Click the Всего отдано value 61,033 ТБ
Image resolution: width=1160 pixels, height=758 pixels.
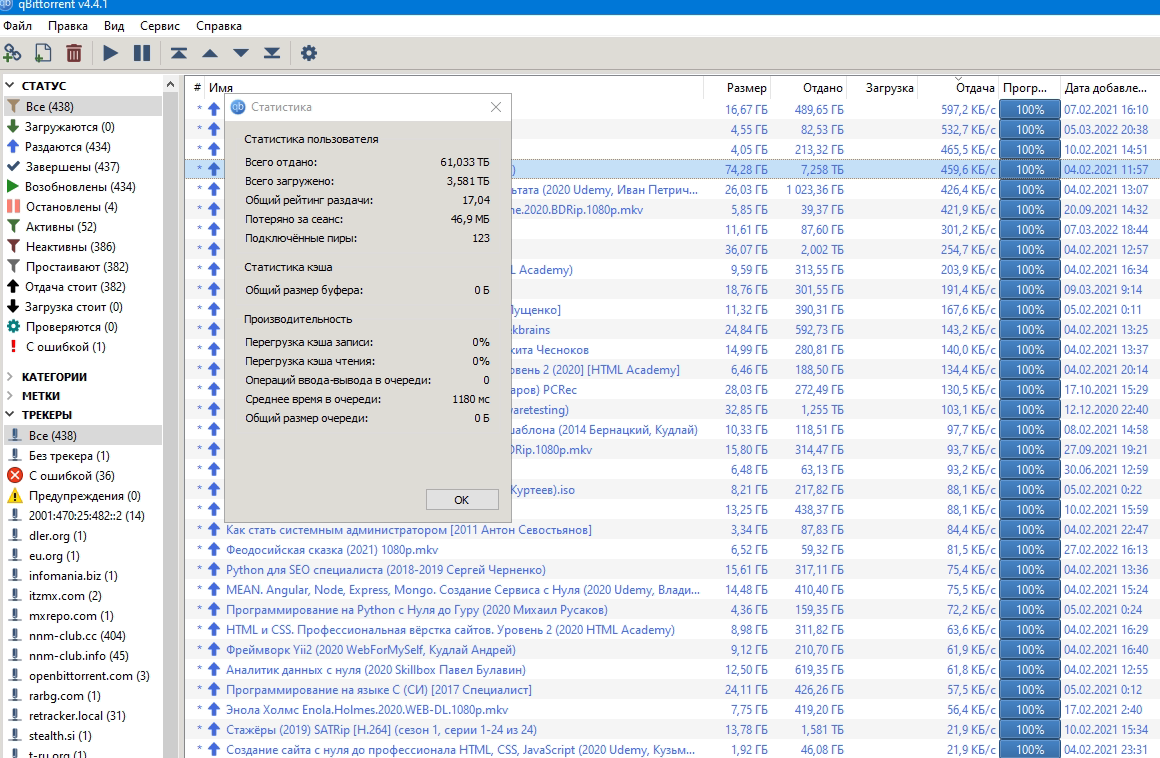pos(465,162)
